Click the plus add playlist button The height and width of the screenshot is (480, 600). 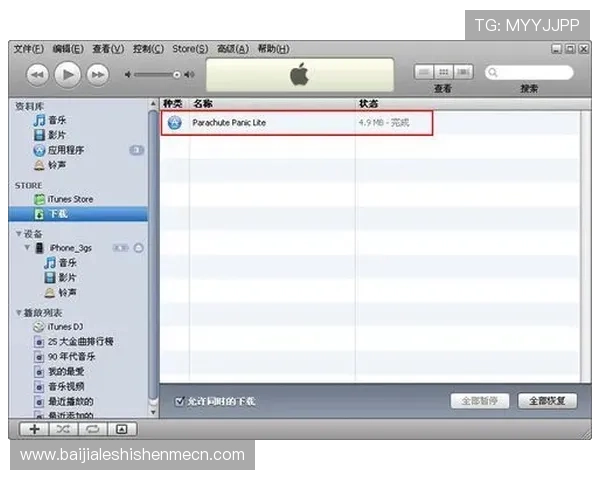[x=34, y=429]
